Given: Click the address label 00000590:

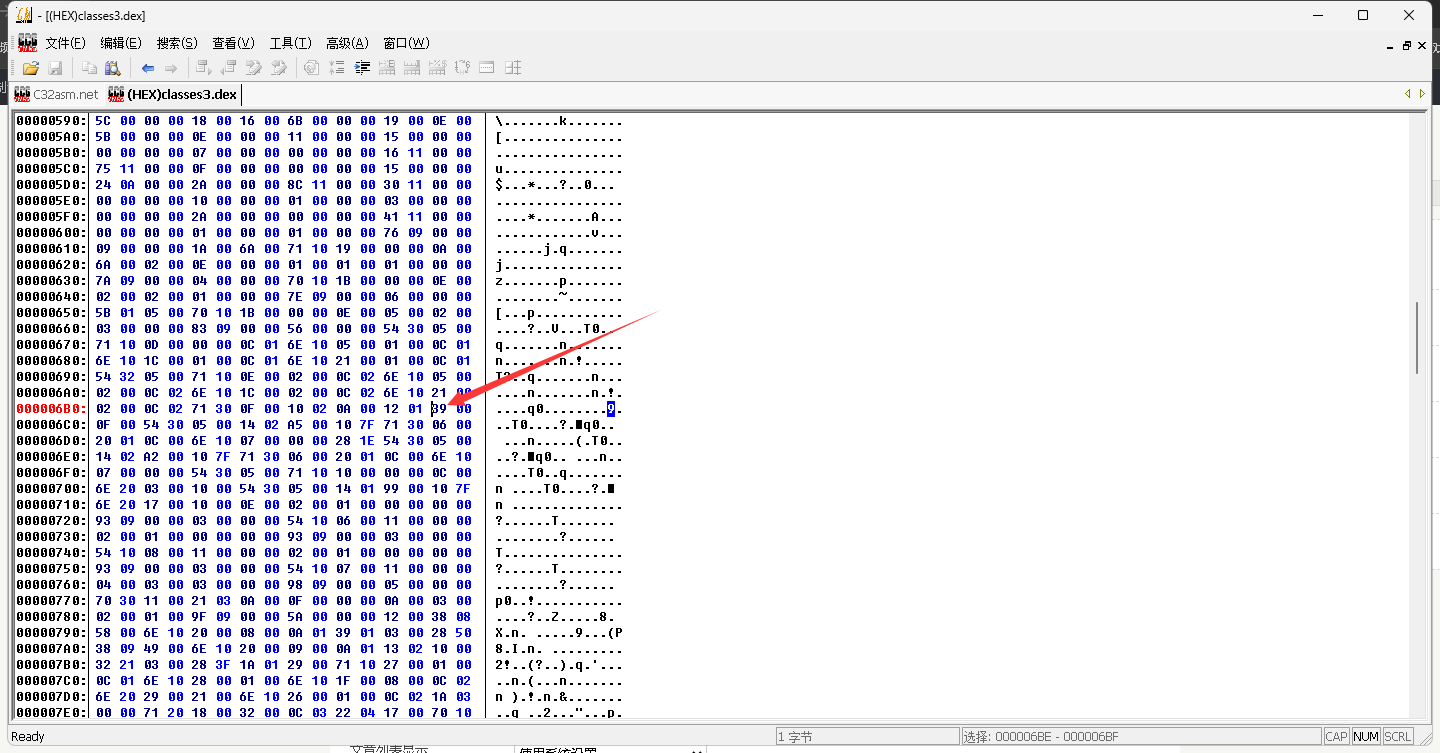Looking at the screenshot, I should (x=51, y=121).
